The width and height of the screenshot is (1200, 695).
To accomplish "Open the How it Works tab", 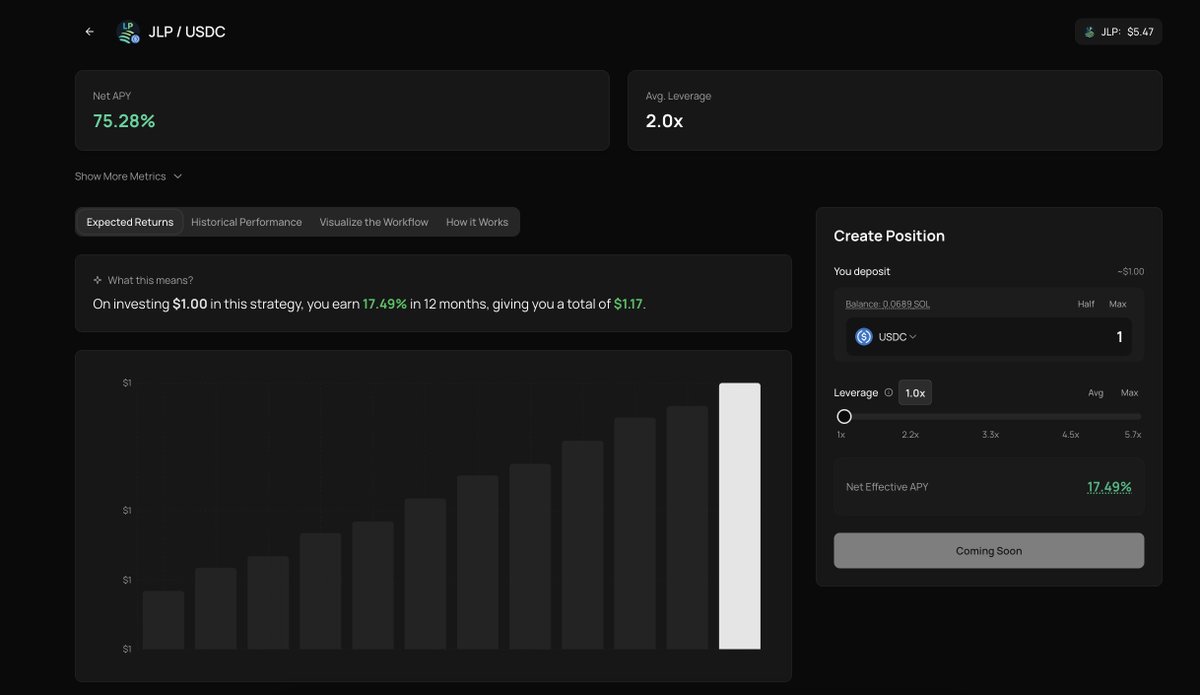I will [477, 221].
